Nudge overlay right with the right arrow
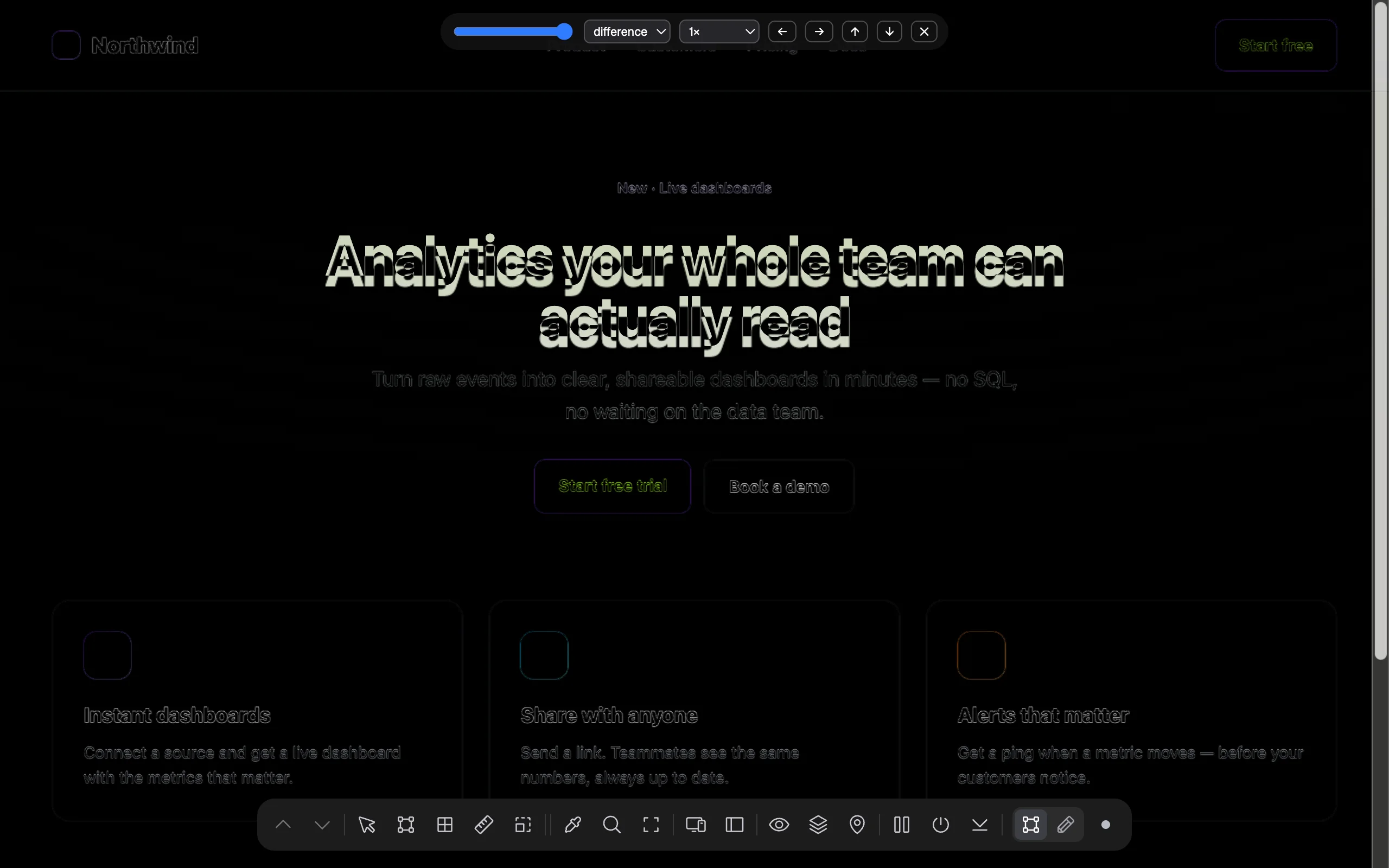This screenshot has width=1389, height=868. pos(819,31)
